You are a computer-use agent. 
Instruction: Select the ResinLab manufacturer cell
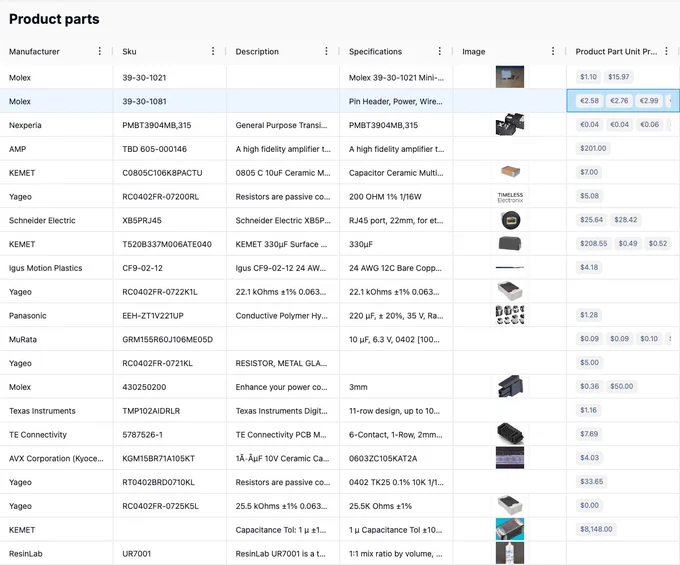coord(56,554)
